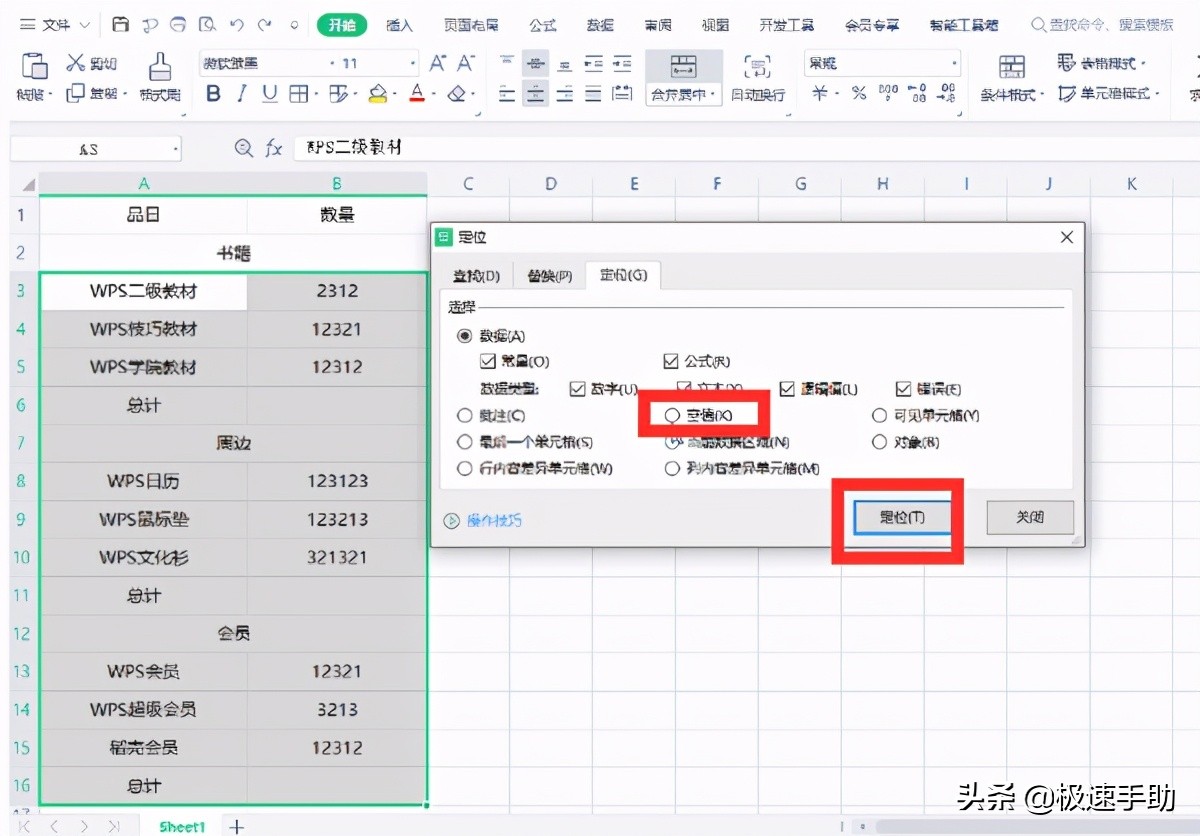The width and height of the screenshot is (1200, 836).
Task: Click the formula bar input field
Action: pyautogui.click(x=745, y=148)
